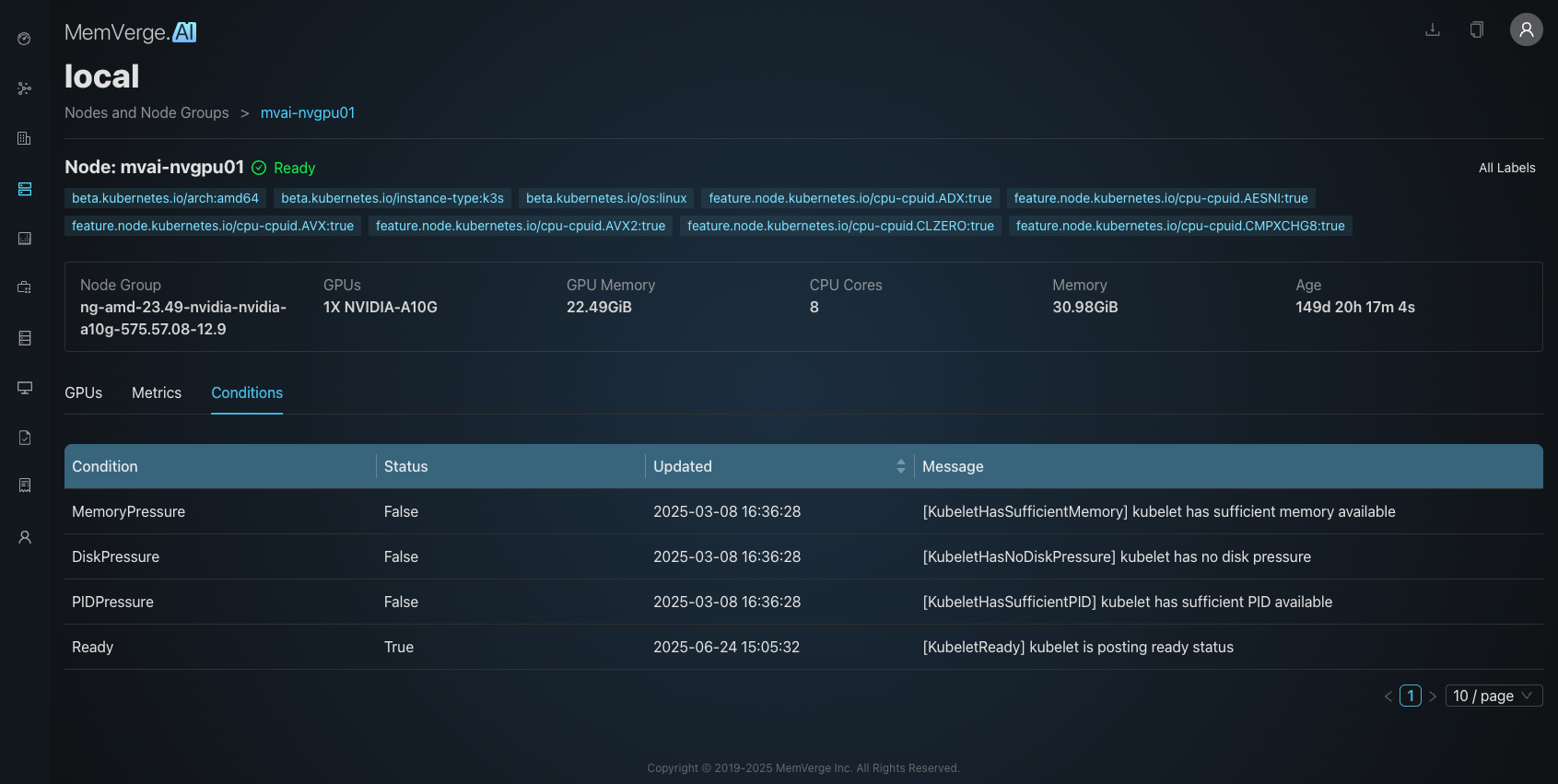1558x784 pixels.
Task: Switch to the GPUs tab
Action: tap(83, 392)
